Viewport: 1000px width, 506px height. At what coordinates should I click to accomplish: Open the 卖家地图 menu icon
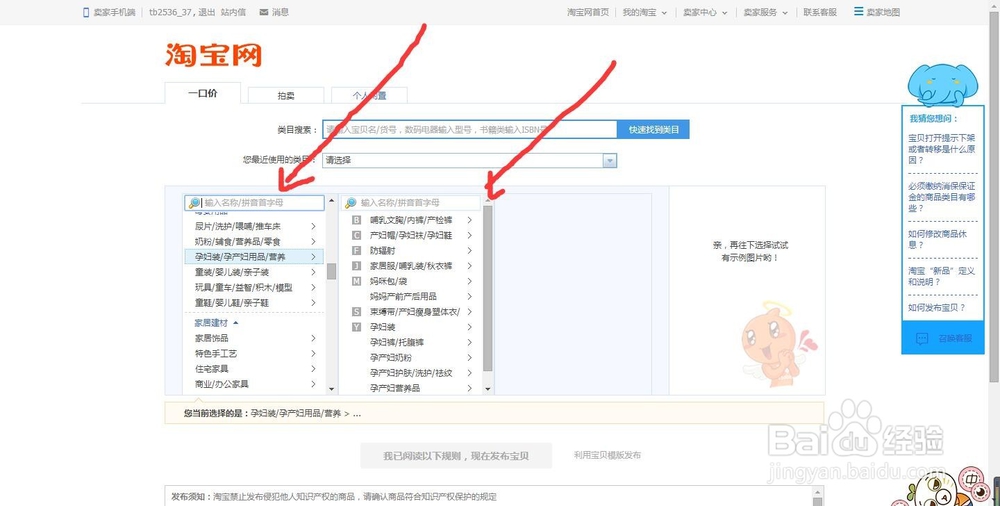click(x=858, y=11)
